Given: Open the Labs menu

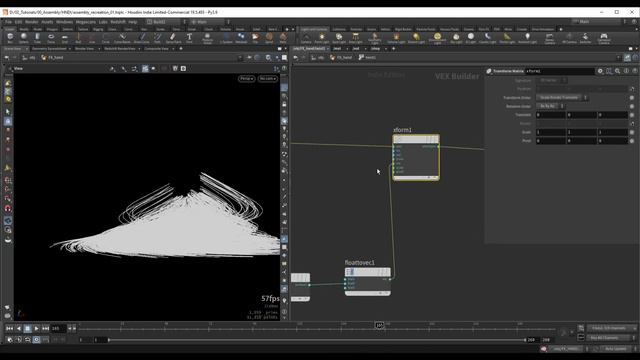Looking at the screenshot, I should [x=103, y=22].
